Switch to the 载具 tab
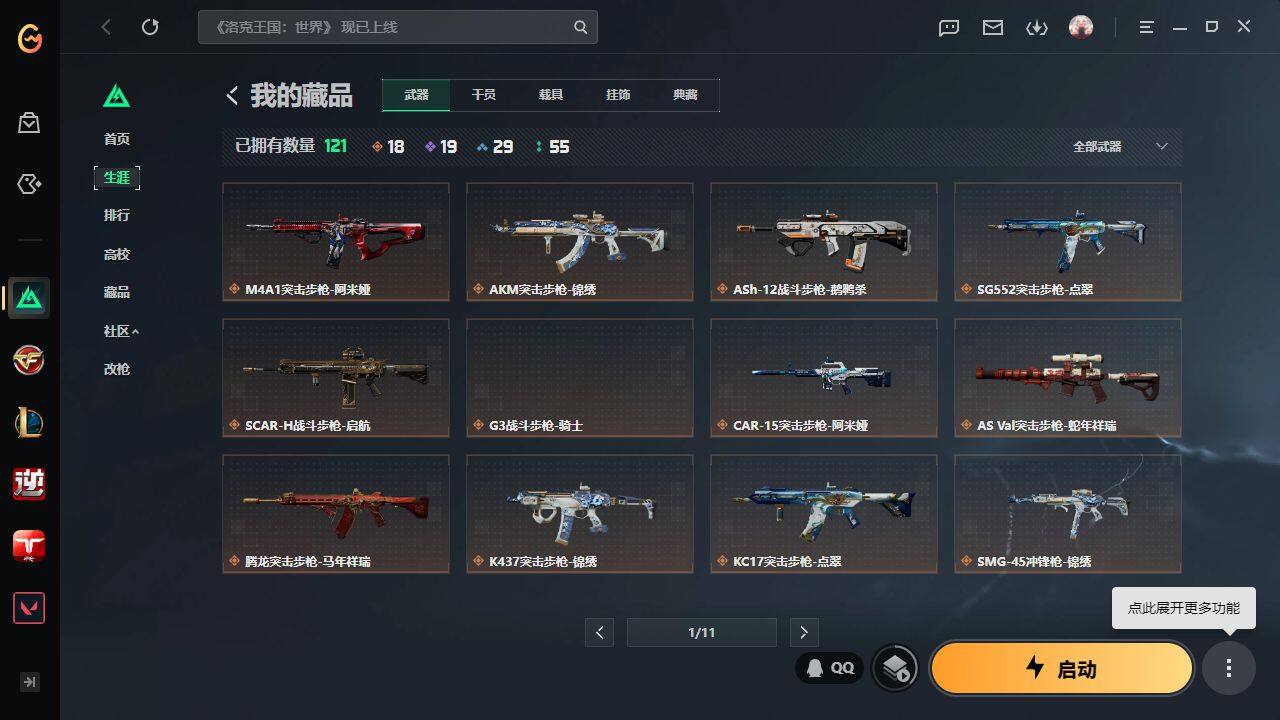This screenshot has height=720, width=1280. [551, 94]
